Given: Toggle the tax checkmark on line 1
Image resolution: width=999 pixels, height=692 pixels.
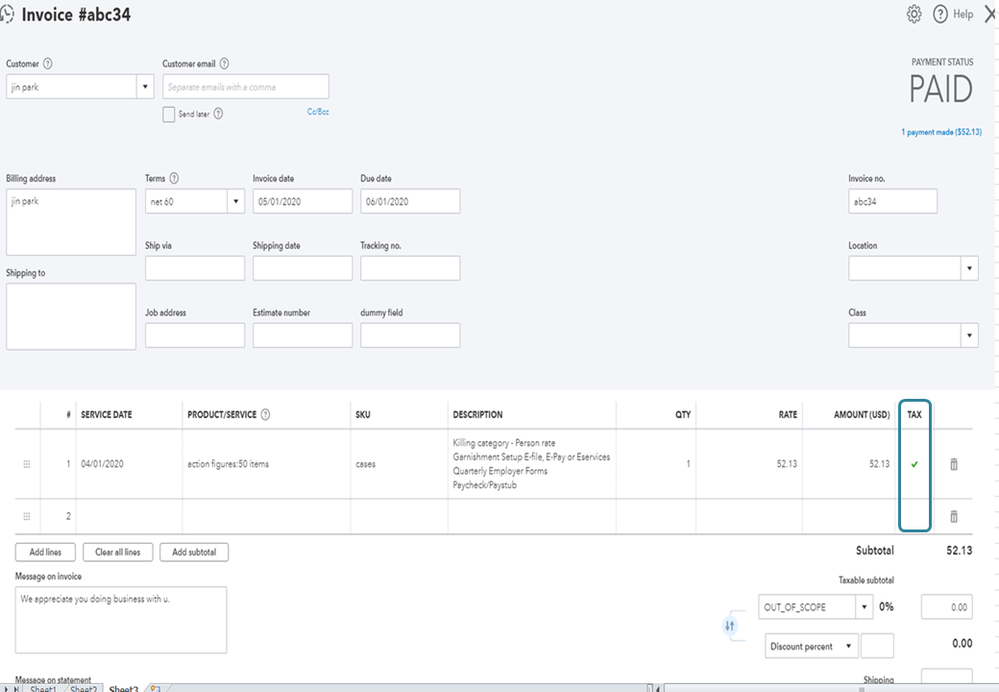Looking at the screenshot, I should (914, 464).
